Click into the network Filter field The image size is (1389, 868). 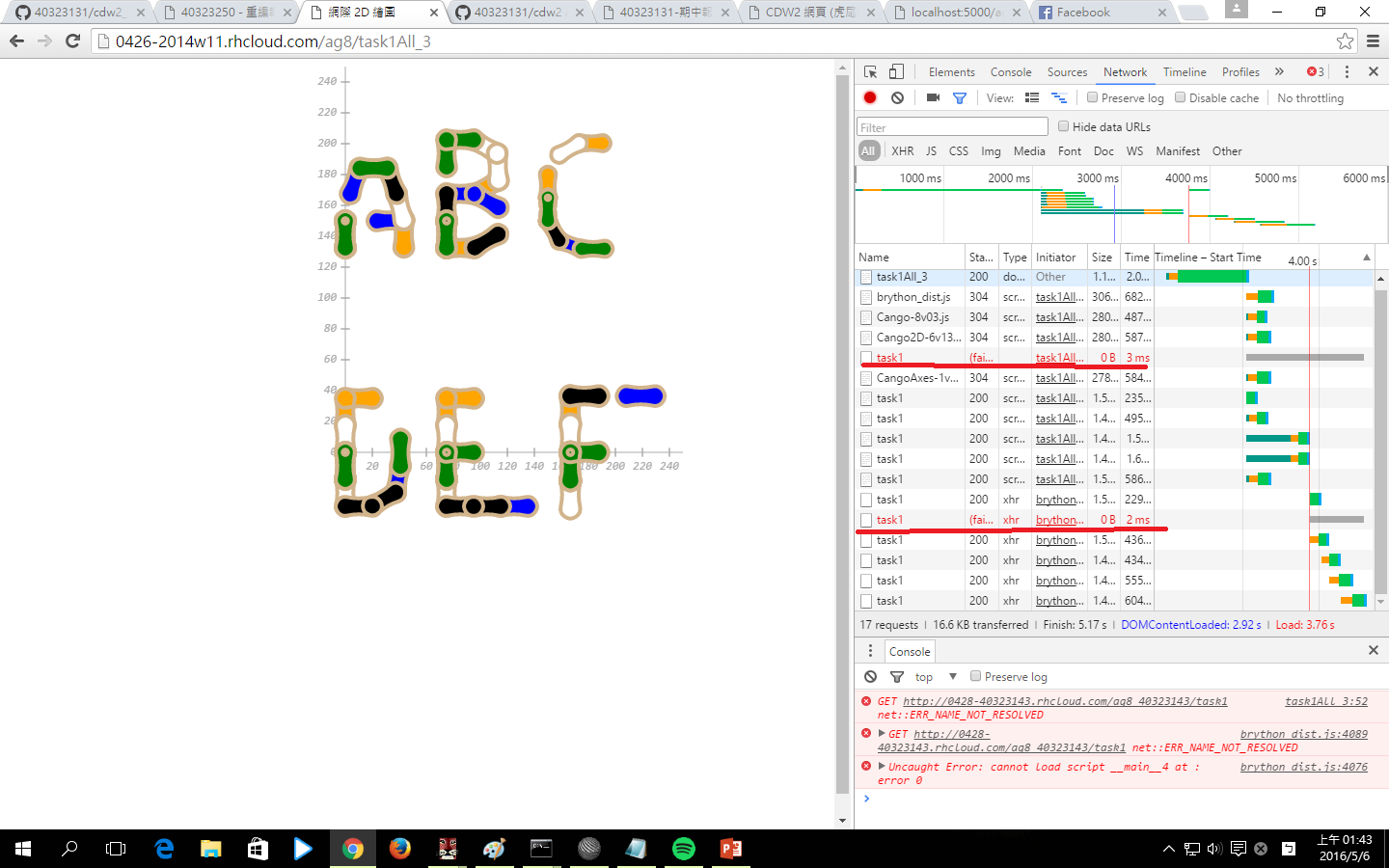tap(952, 127)
